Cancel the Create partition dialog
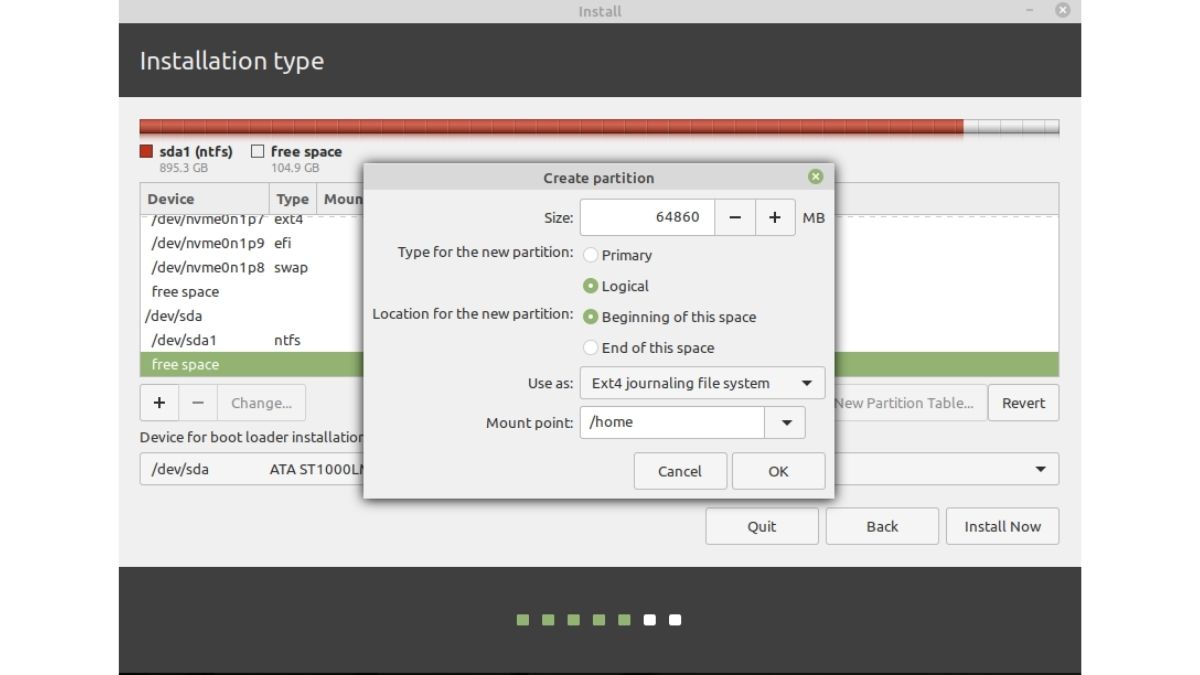Viewport: 1200px width, 675px height. (x=680, y=470)
